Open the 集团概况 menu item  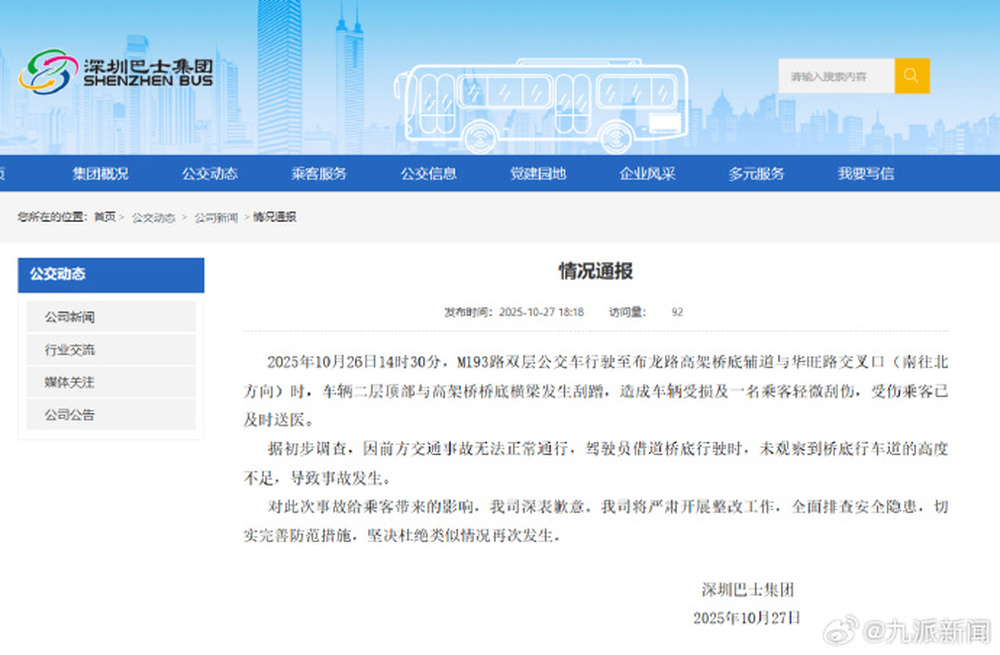(x=100, y=173)
